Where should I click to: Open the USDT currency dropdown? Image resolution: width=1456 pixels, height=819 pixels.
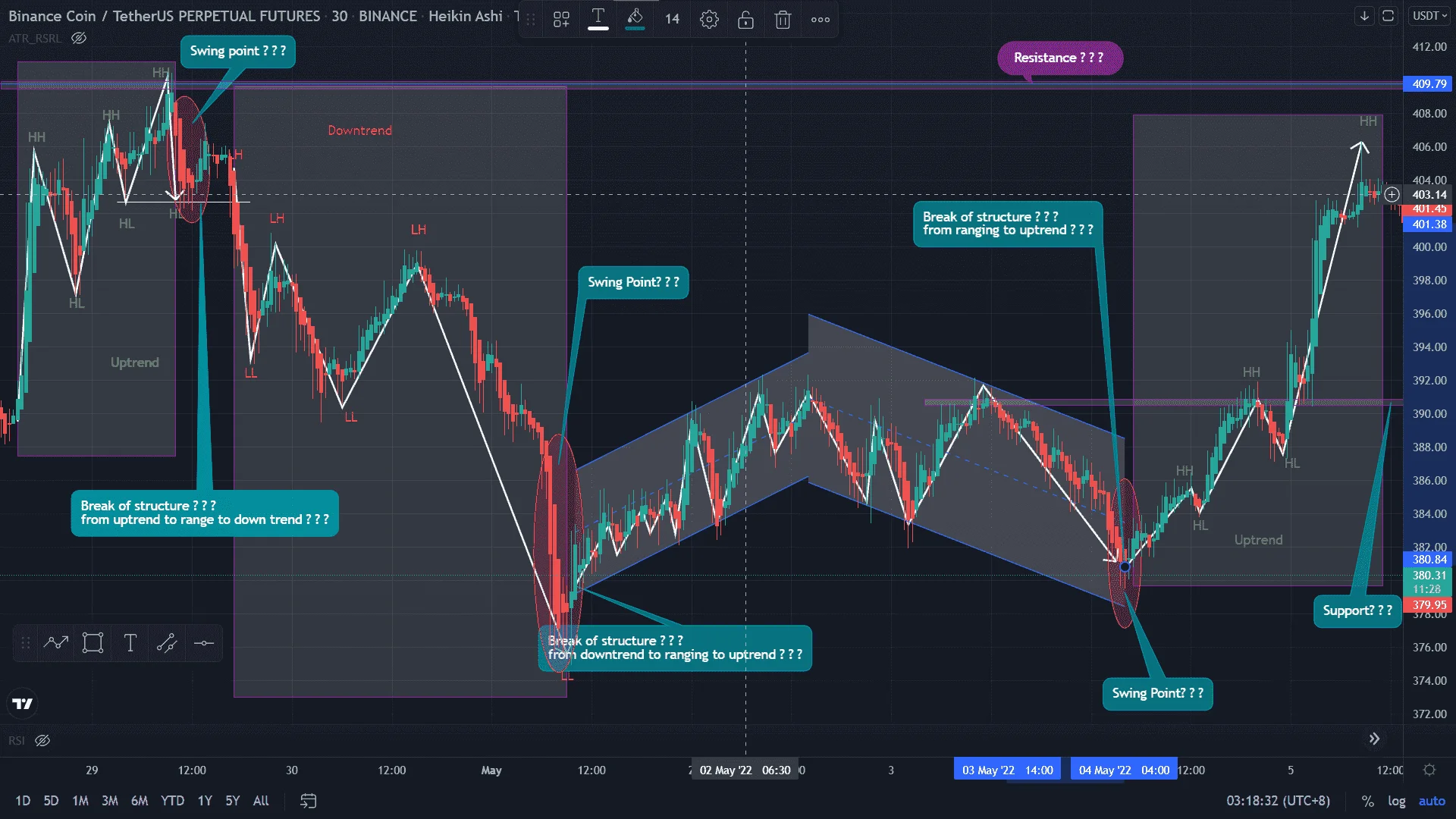(1429, 16)
